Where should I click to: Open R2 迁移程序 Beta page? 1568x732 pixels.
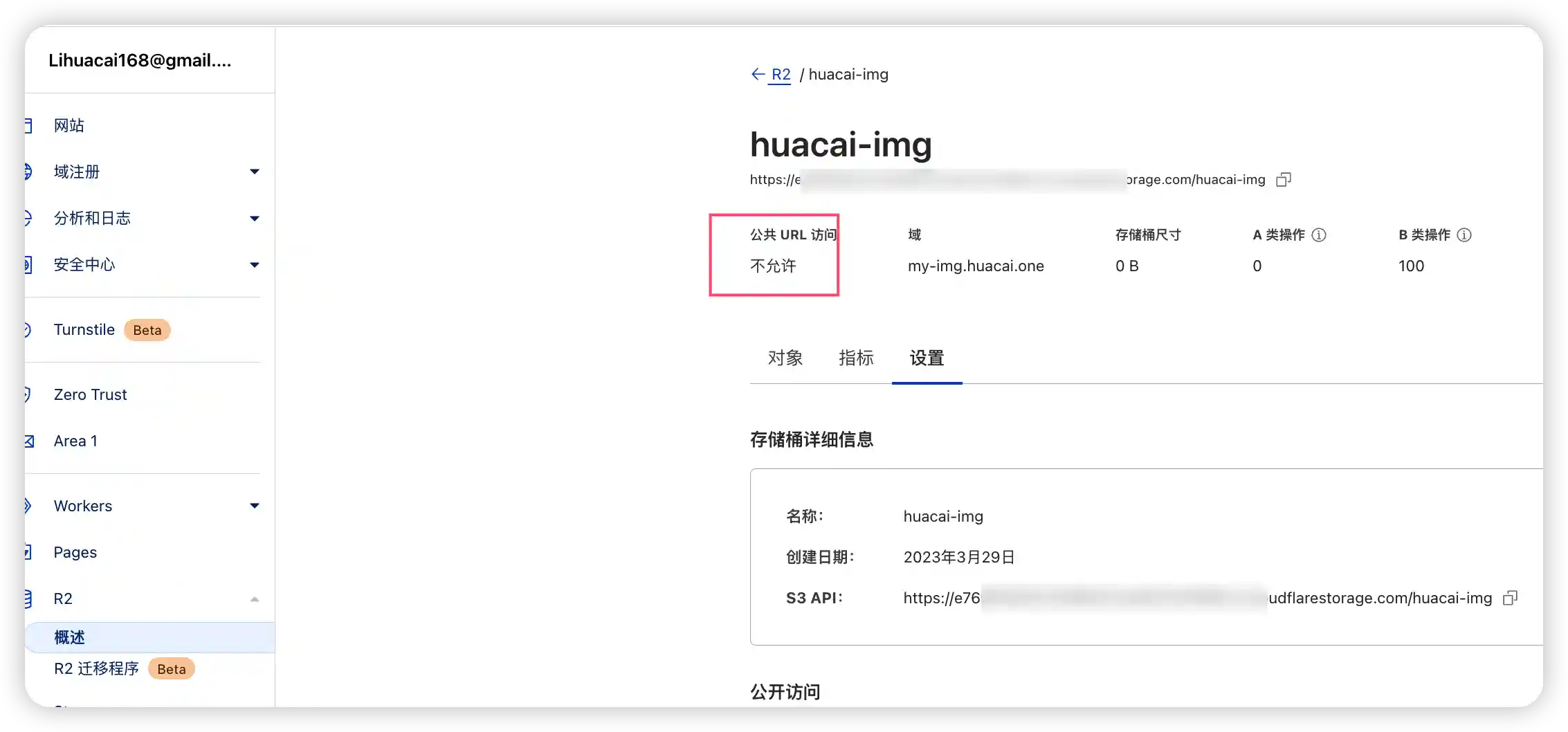click(97, 668)
